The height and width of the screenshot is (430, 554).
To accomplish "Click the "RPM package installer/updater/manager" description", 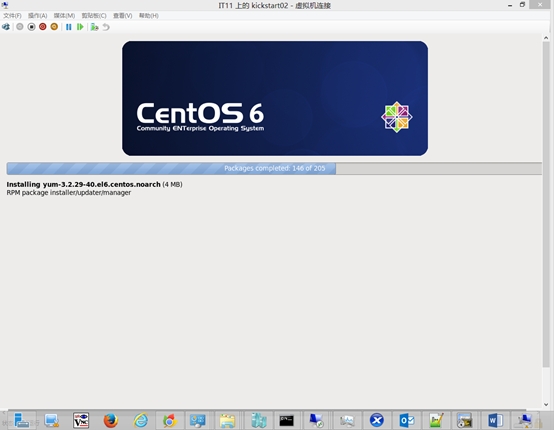I will click(x=69, y=193).
